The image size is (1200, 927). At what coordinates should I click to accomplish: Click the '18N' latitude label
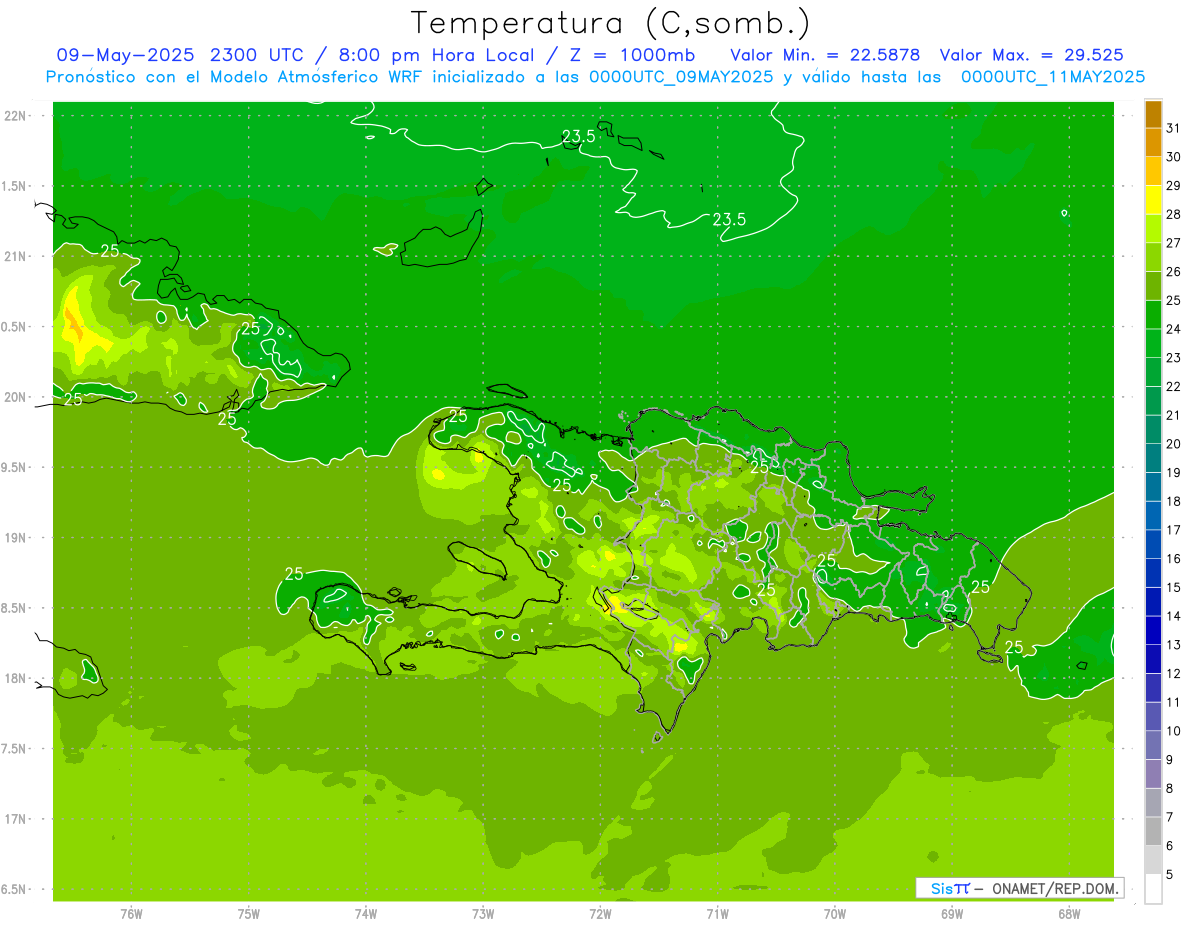(16, 679)
